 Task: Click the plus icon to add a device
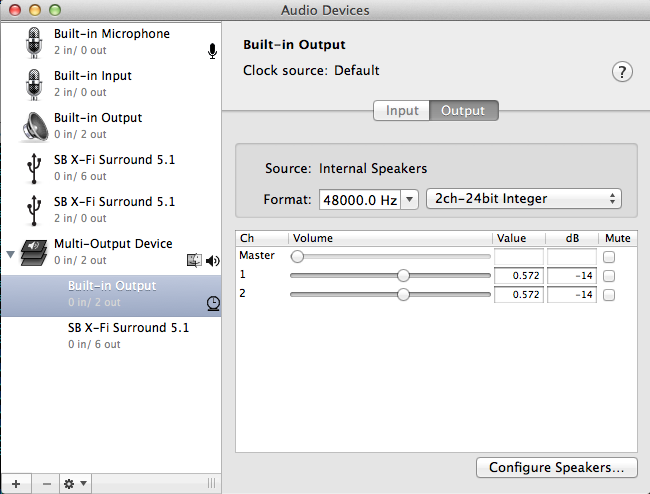click(15, 483)
